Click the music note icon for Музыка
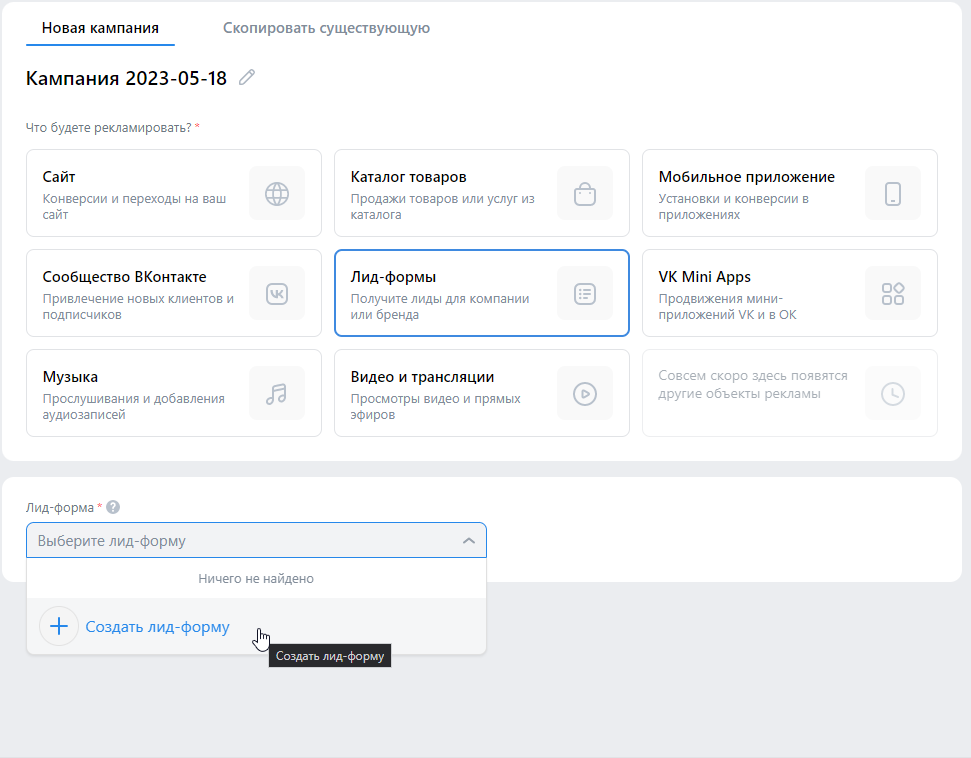 277,394
